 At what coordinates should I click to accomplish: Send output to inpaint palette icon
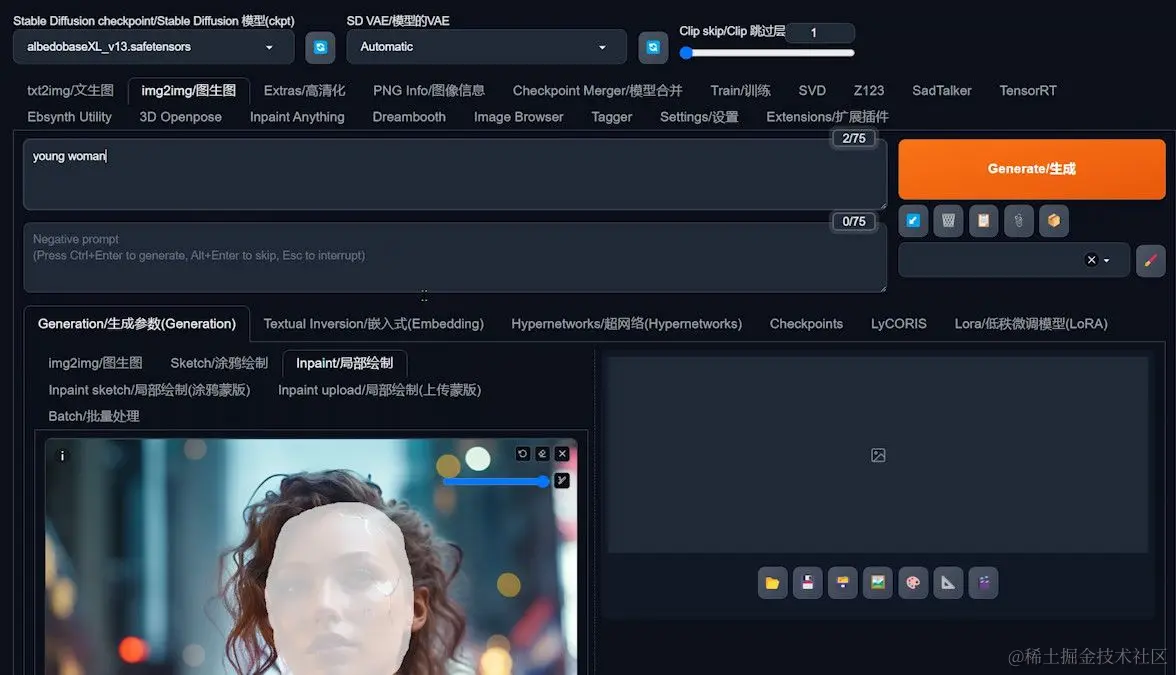(x=913, y=583)
